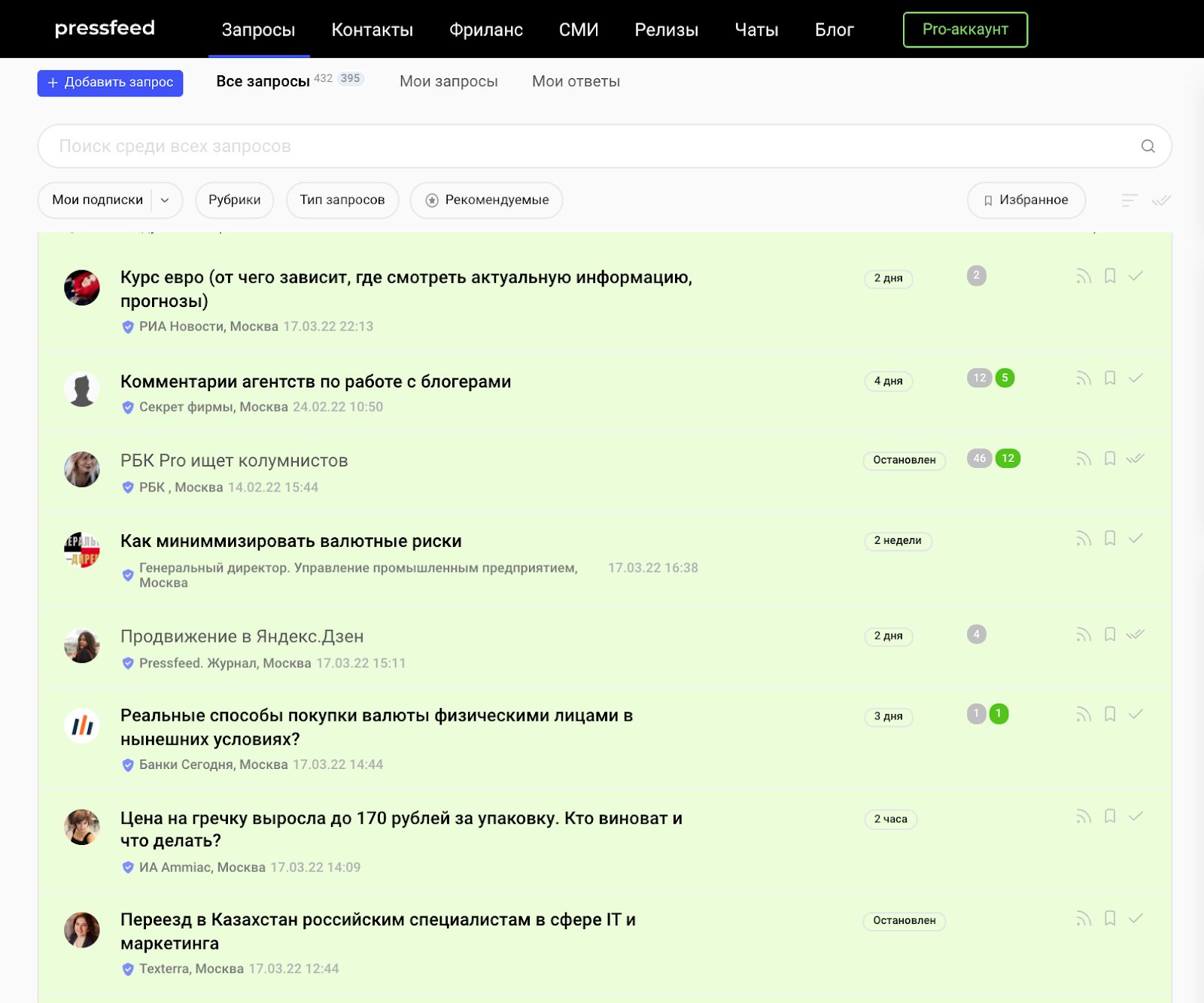The image size is (1204, 1003).
Task: Click RSS icon on Яндекс.Дзен row
Action: point(1084,635)
